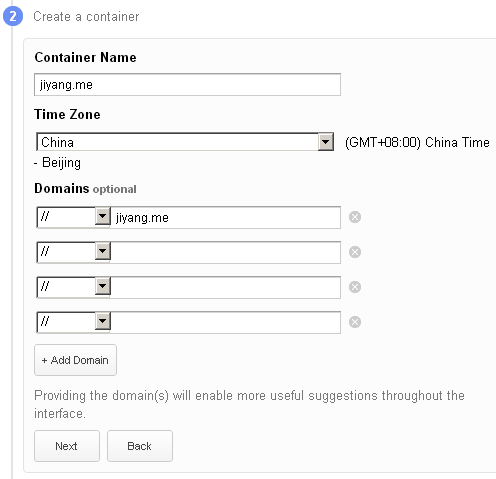The width and height of the screenshot is (496, 479).
Task: Click the Add Domain button
Action: (x=75, y=360)
